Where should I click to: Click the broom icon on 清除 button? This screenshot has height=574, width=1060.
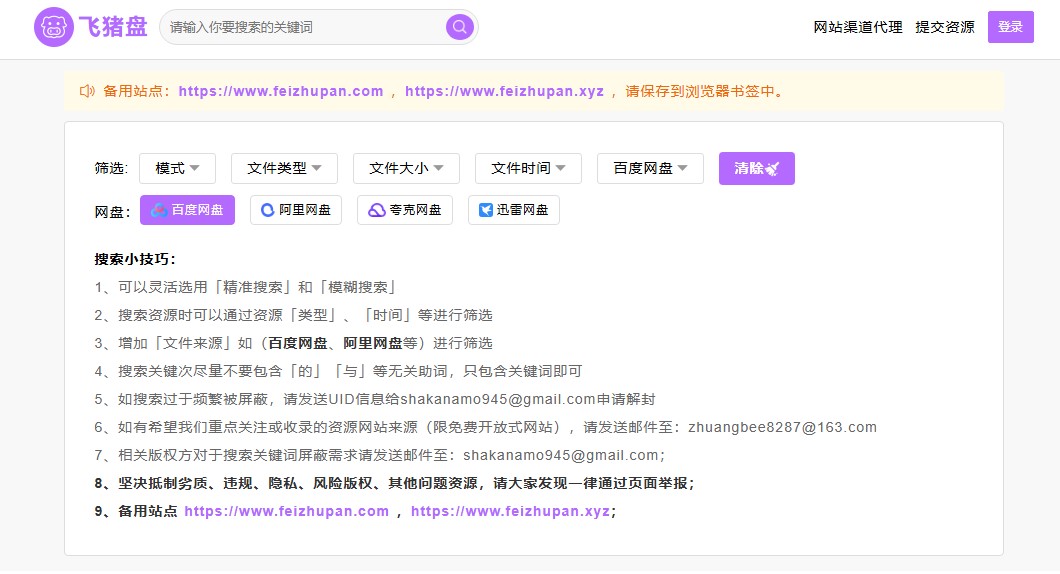coord(772,168)
